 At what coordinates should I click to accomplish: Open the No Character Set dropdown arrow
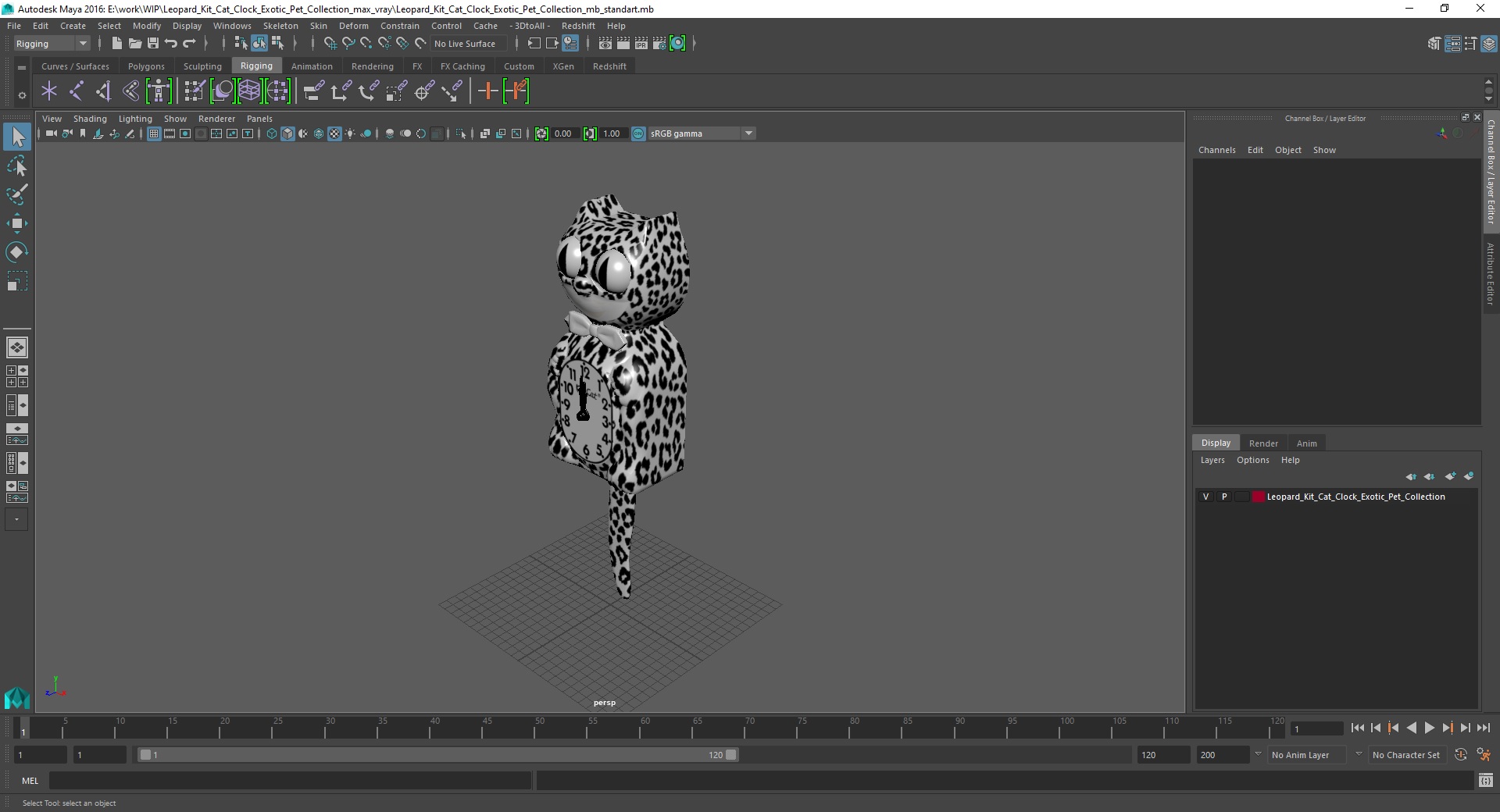pos(1359,754)
